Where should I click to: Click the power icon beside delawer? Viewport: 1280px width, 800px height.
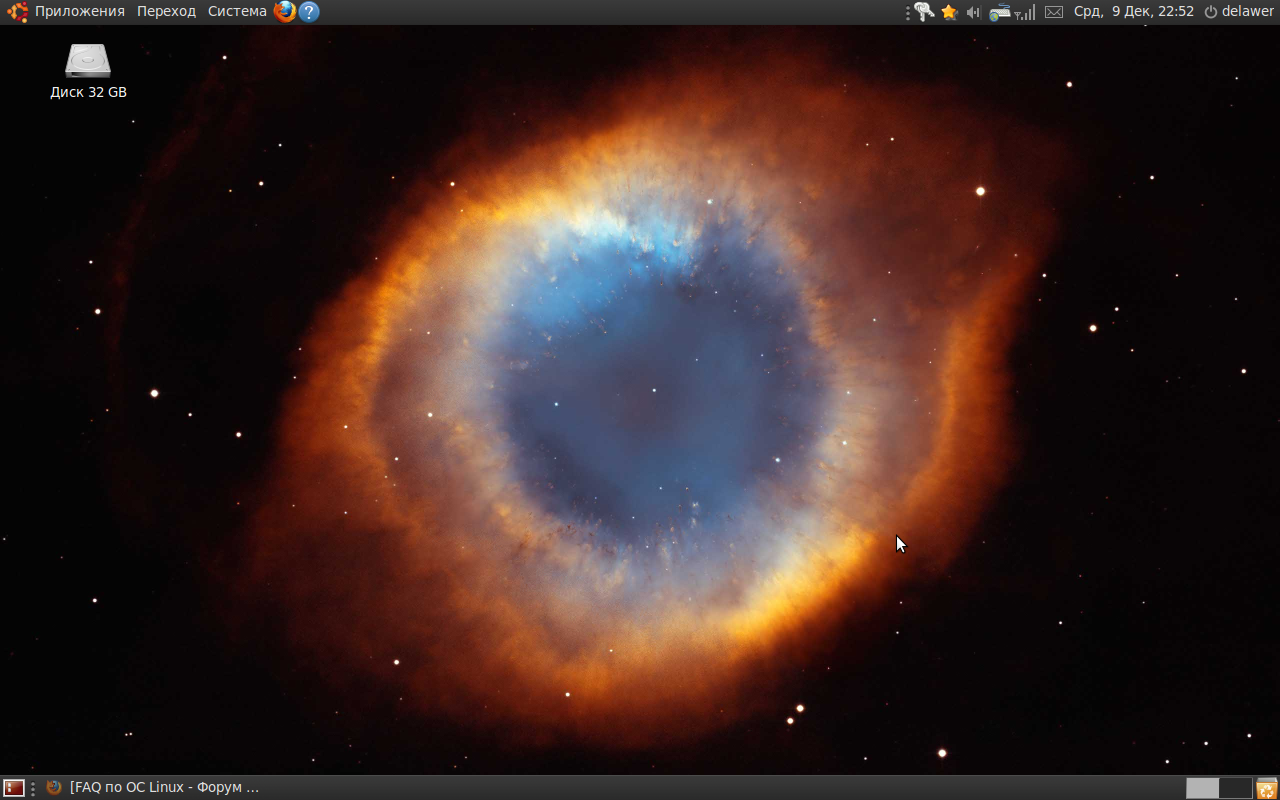[x=1210, y=12]
